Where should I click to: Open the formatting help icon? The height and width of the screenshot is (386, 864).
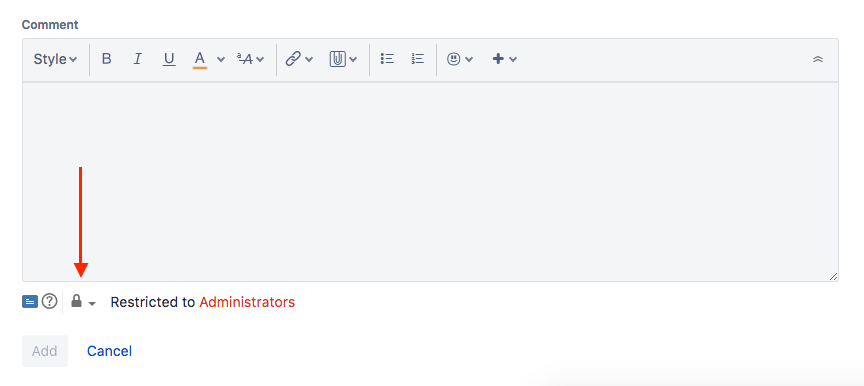pos(50,301)
